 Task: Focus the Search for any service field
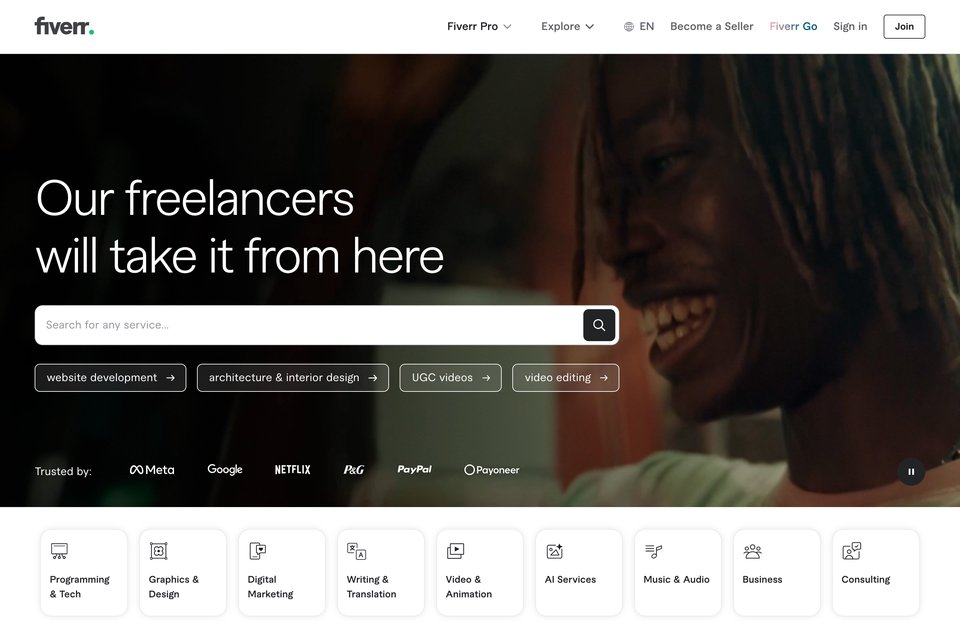(x=309, y=325)
